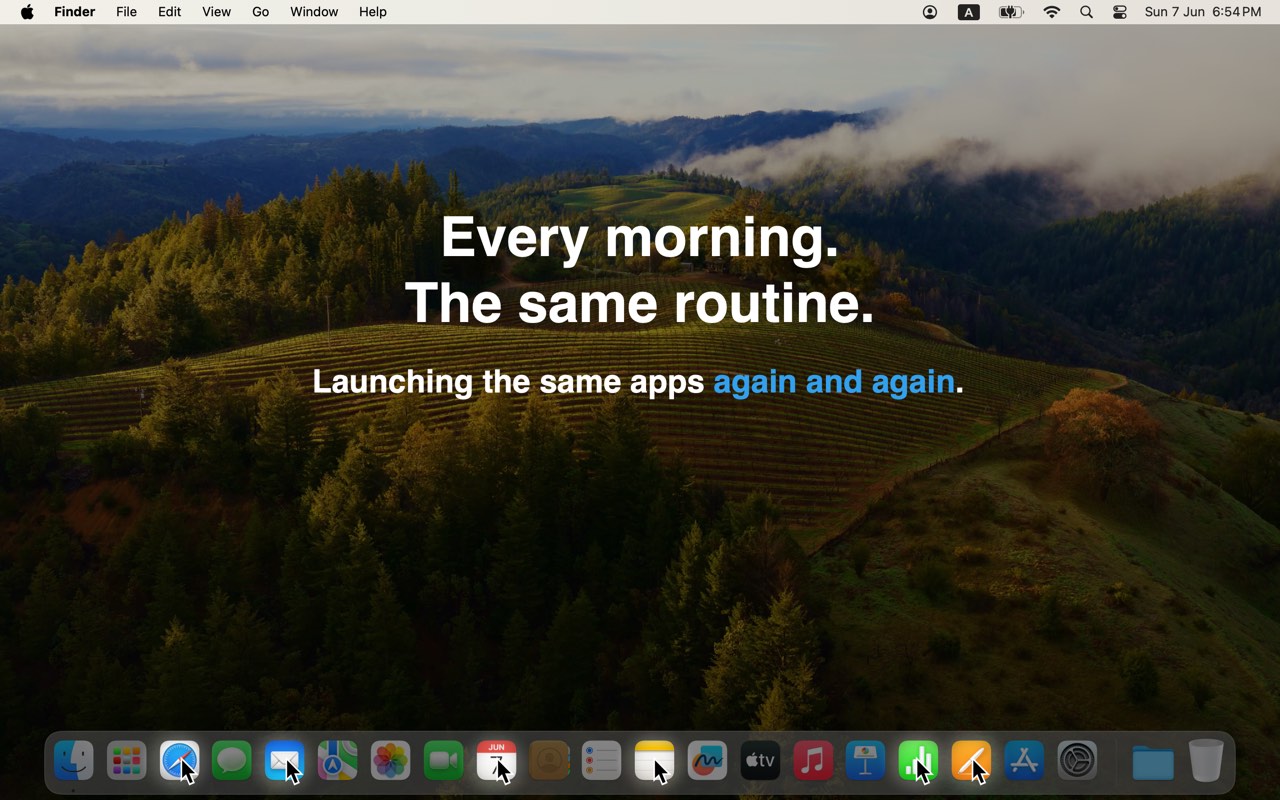The height and width of the screenshot is (800, 1280).
Task: Open the Downloads folder in Dock
Action: (x=1153, y=762)
